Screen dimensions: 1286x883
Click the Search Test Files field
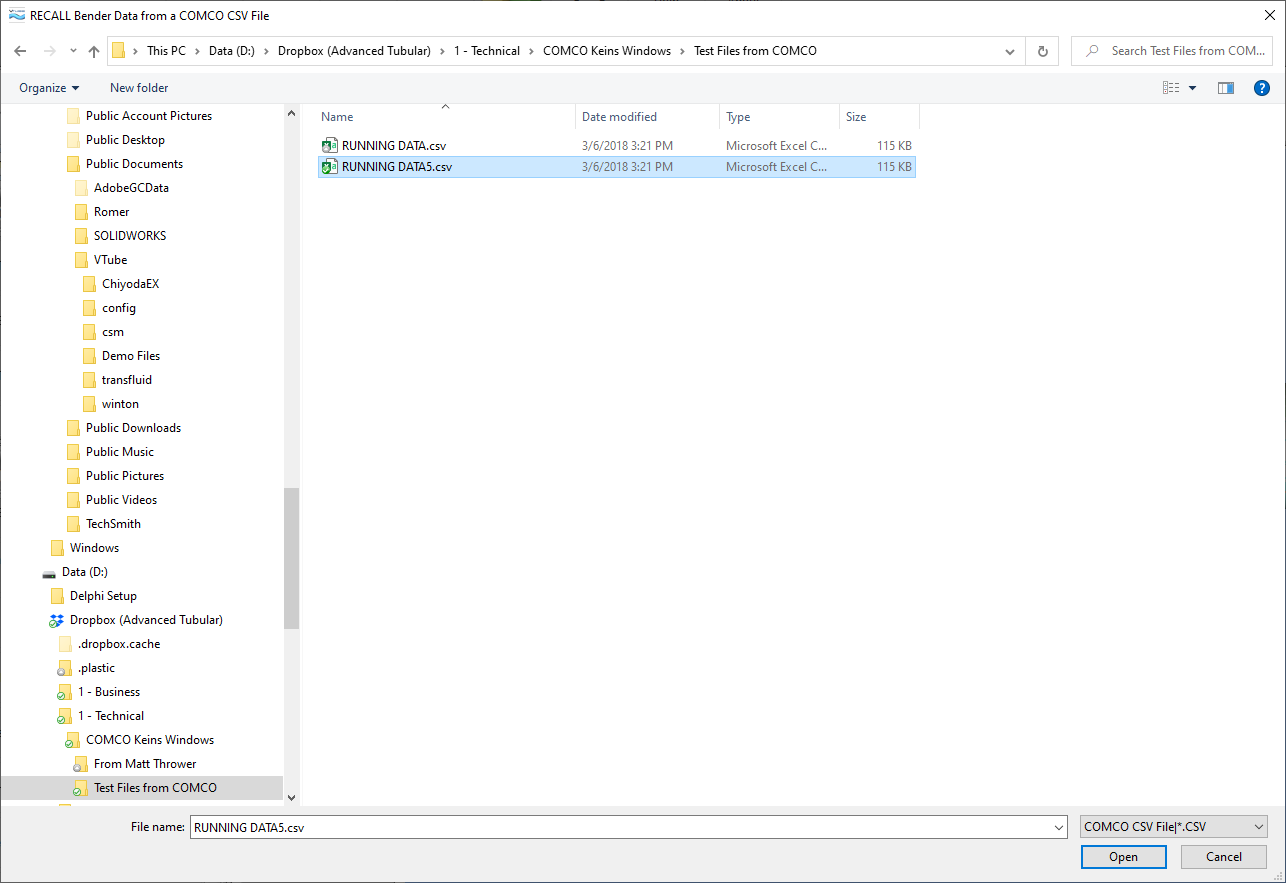tap(1180, 51)
